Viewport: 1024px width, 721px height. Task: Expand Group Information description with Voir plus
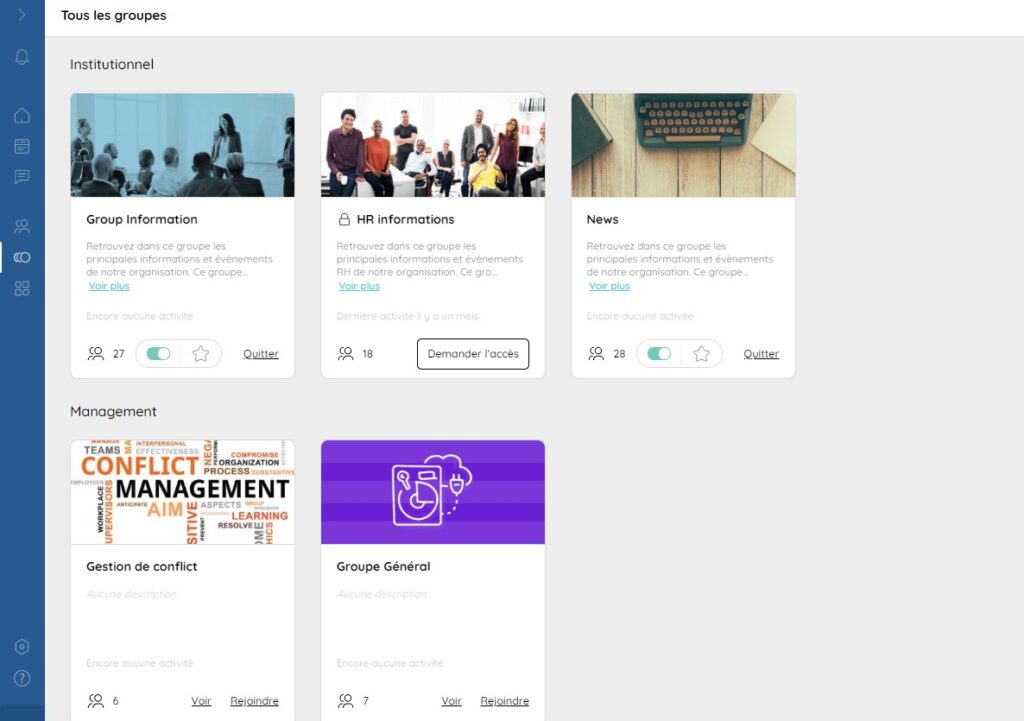[x=109, y=286]
